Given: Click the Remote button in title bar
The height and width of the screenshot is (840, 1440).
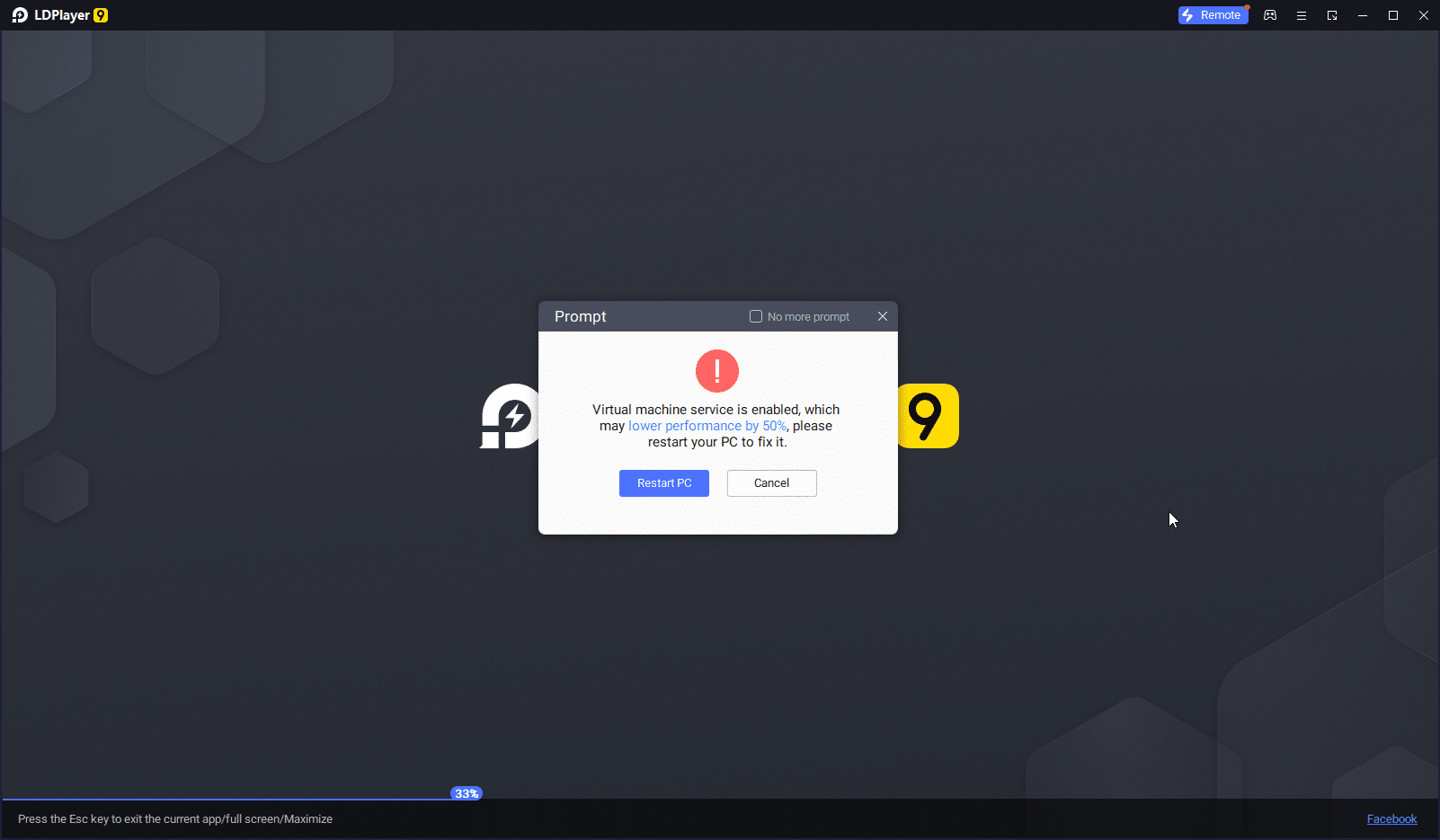Looking at the screenshot, I should click(x=1213, y=15).
